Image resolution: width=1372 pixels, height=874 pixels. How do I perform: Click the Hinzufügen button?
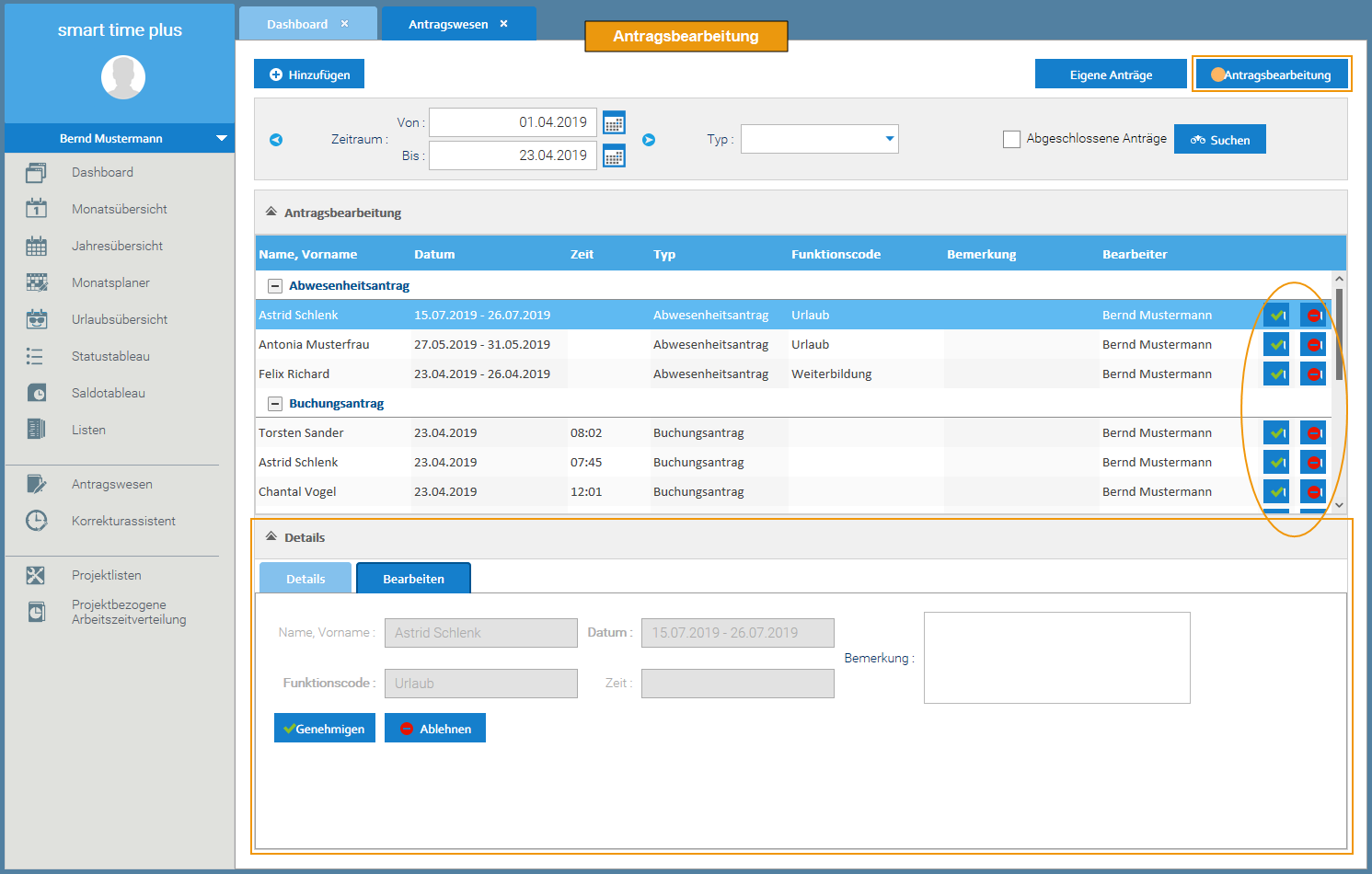pyautogui.click(x=309, y=75)
